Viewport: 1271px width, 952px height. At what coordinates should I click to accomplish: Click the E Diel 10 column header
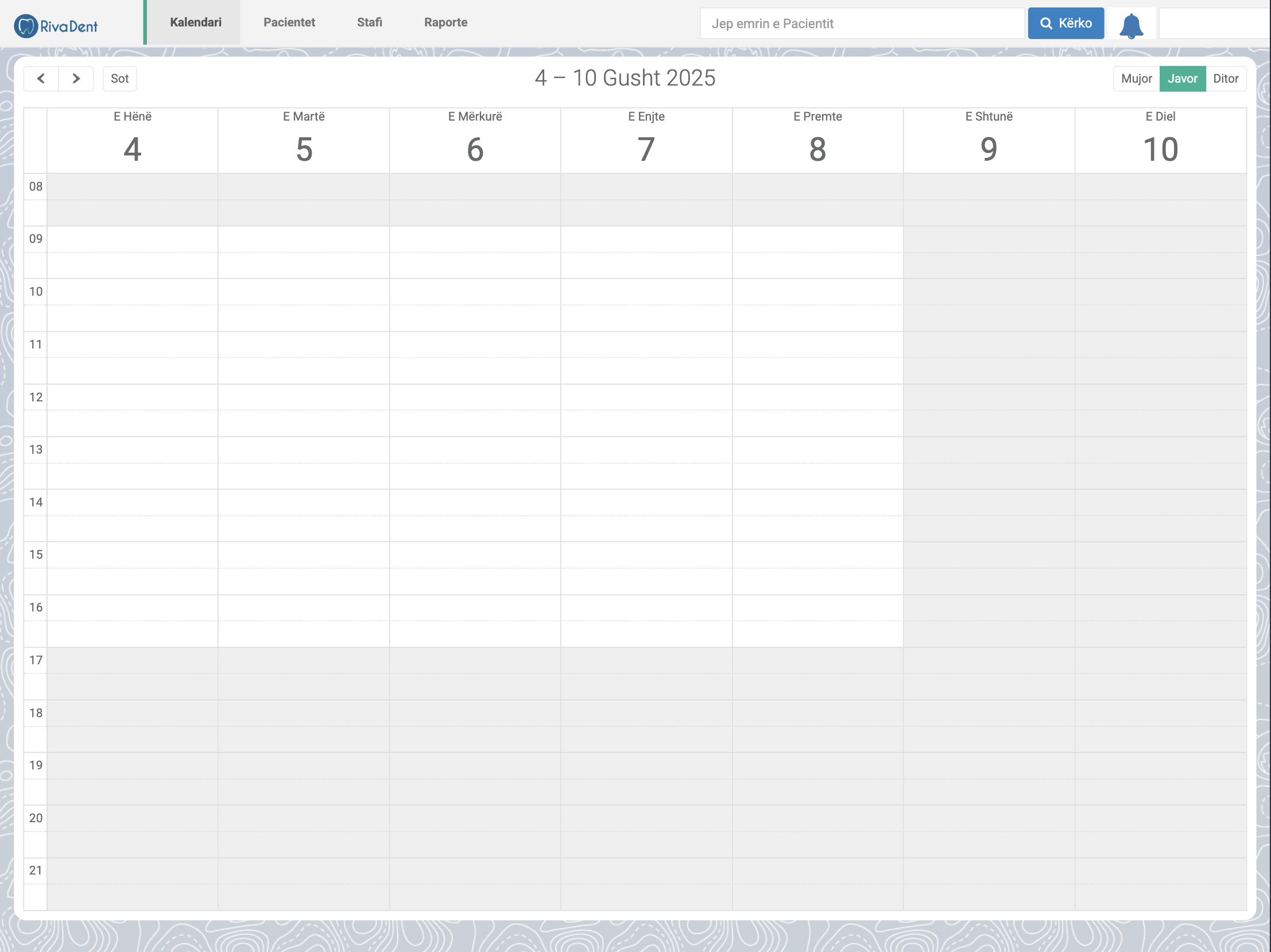coord(1161,141)
